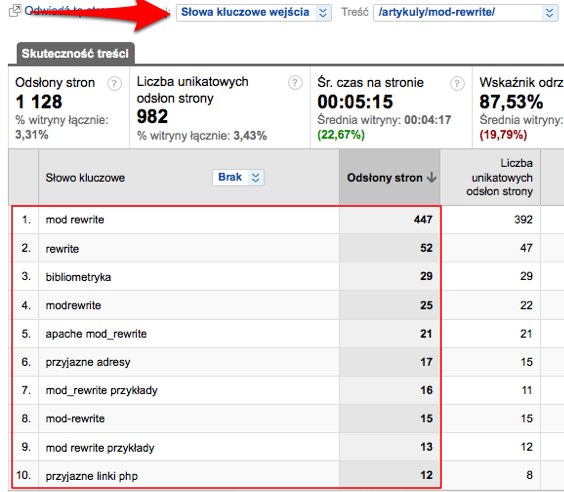564x492 pixels.
Task: Click the pageviews value 13 in row 9
Action: coord(426,447)
